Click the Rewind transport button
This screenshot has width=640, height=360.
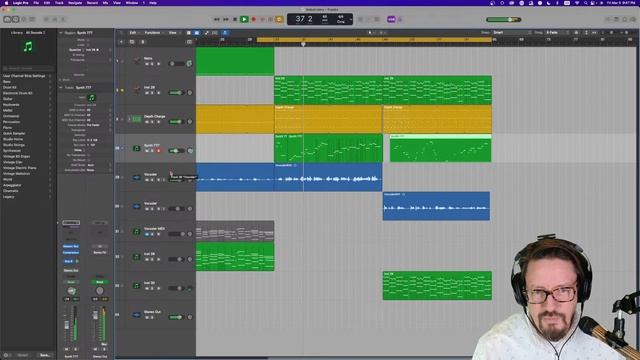[217, 19]
